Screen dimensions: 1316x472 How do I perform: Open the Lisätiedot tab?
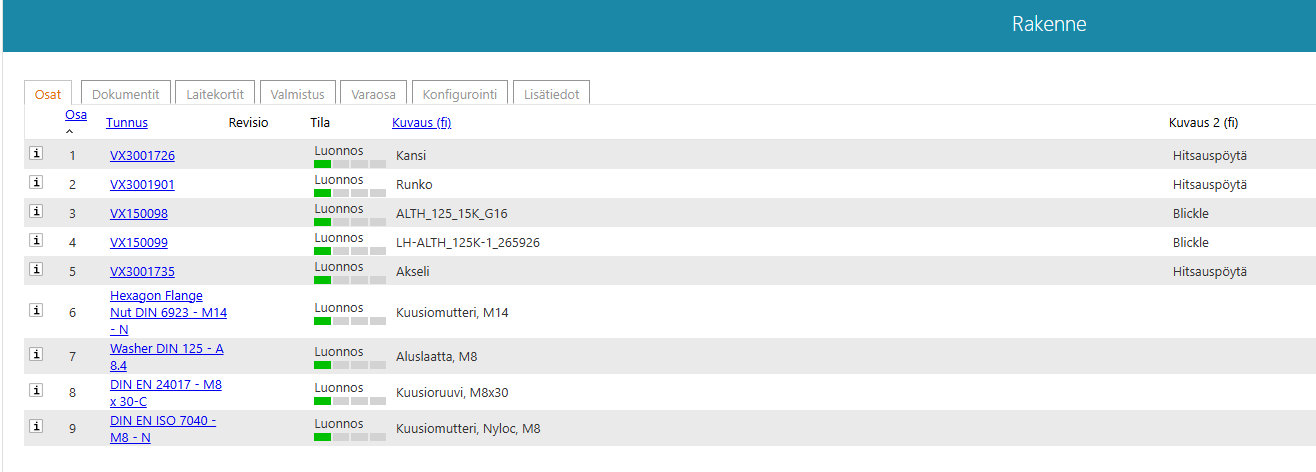(552, 94)
